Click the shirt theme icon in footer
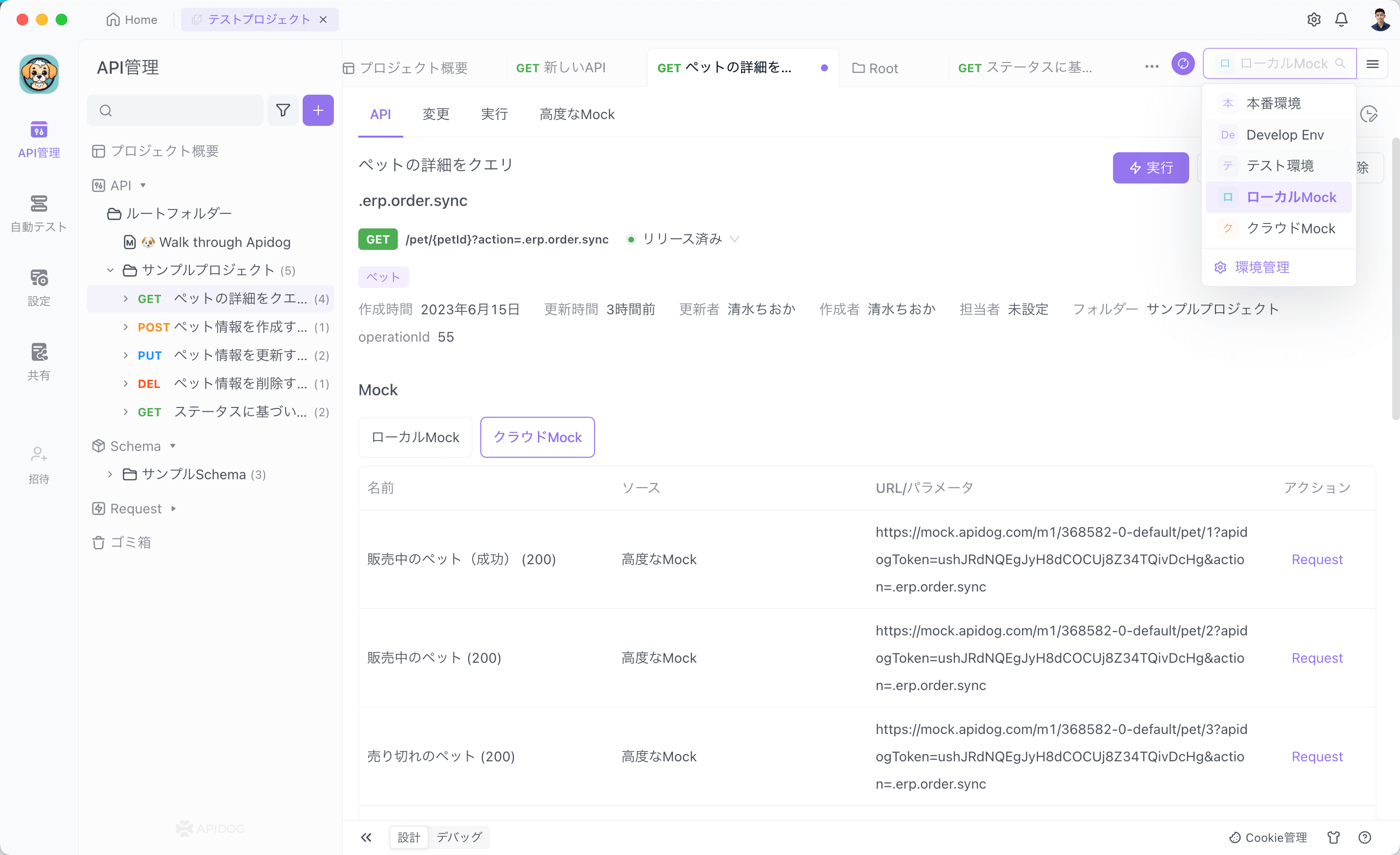This screenshot has height=855, width=1400. [x=1334, y=837]
